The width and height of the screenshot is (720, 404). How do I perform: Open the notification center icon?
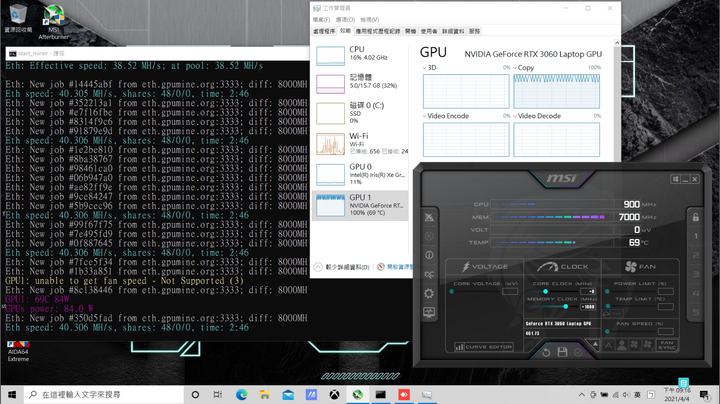(x=704, y=394)
